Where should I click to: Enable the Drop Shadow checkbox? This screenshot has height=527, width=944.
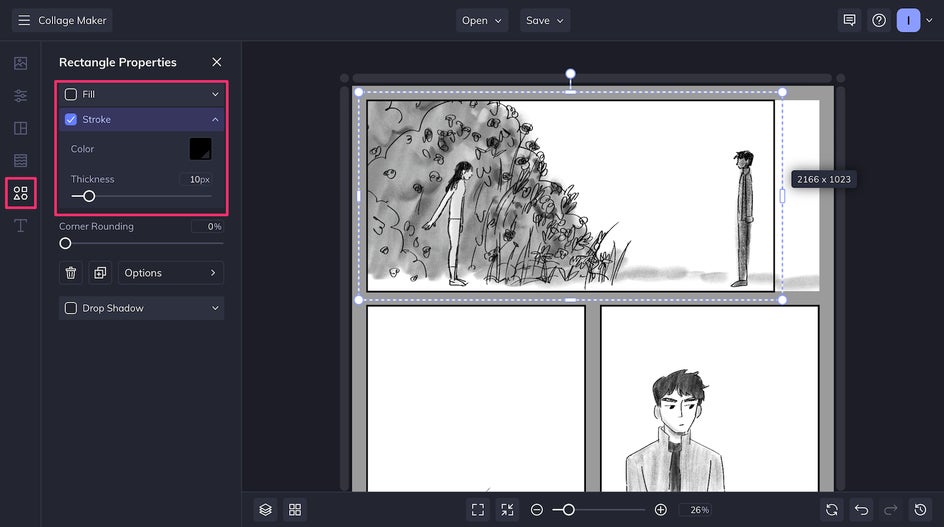[x=71, y=308]
